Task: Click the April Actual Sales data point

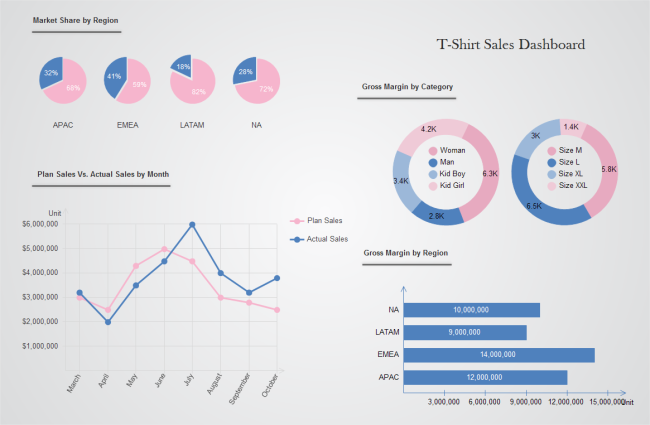Action: [108, 322]
